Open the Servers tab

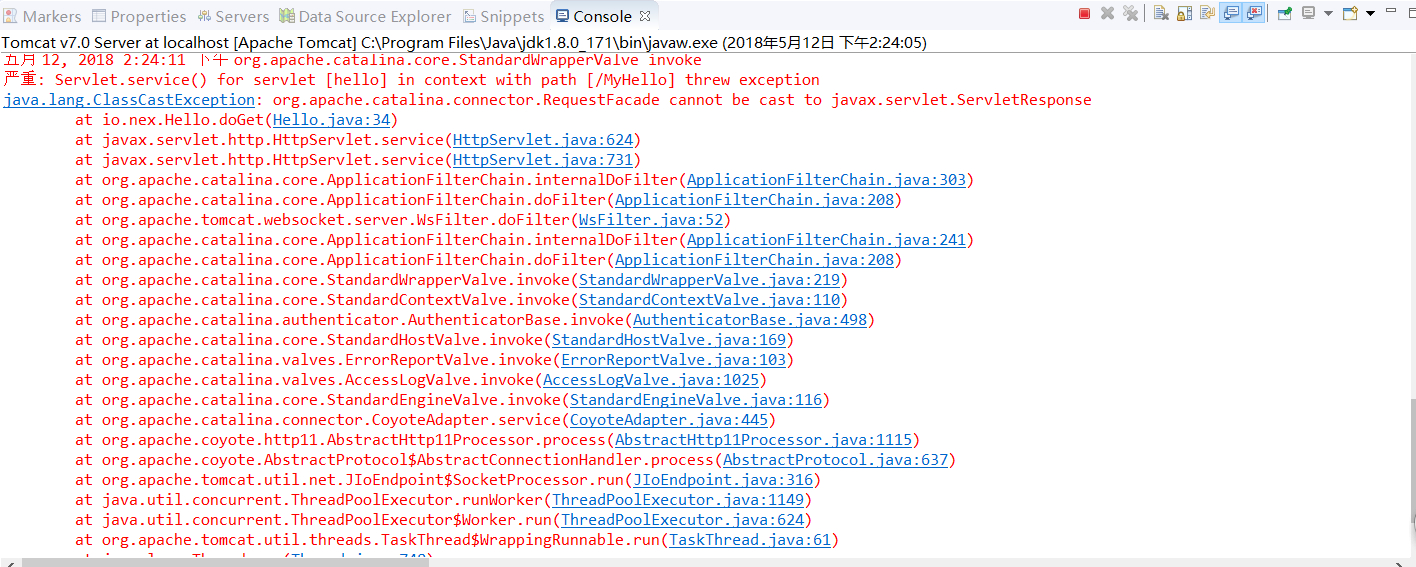[233, 16]
